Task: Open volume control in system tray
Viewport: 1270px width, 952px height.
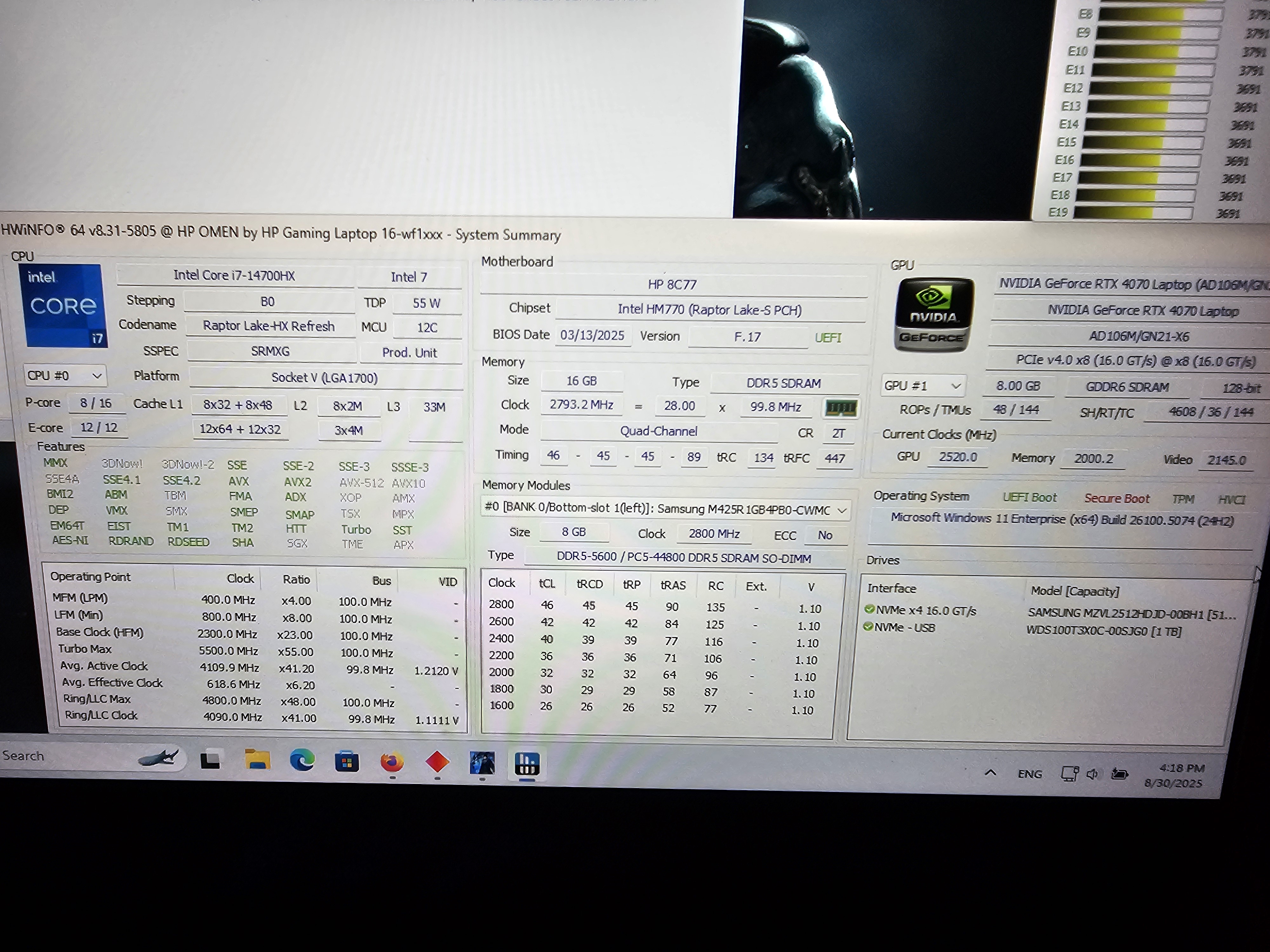Action: point(1093,774)
